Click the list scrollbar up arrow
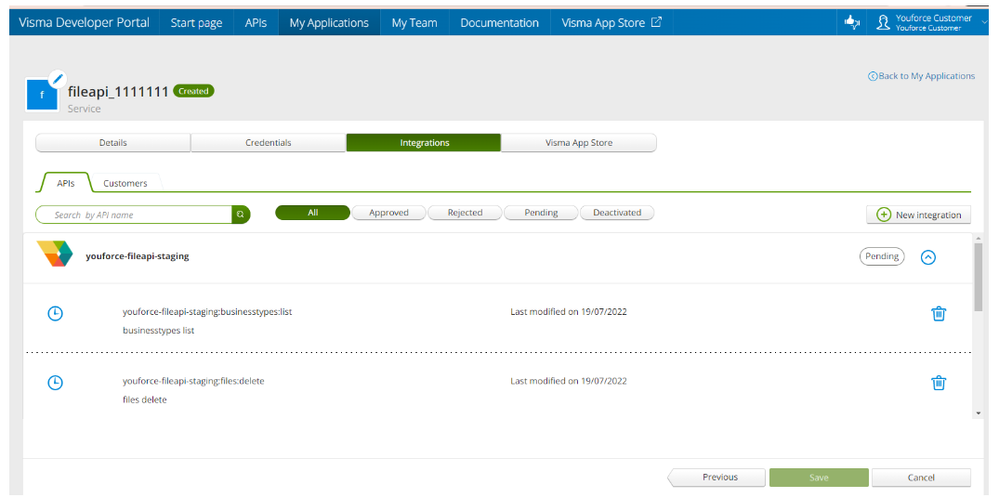The width and height of the screenshot is (999, 496). [979, 238]
